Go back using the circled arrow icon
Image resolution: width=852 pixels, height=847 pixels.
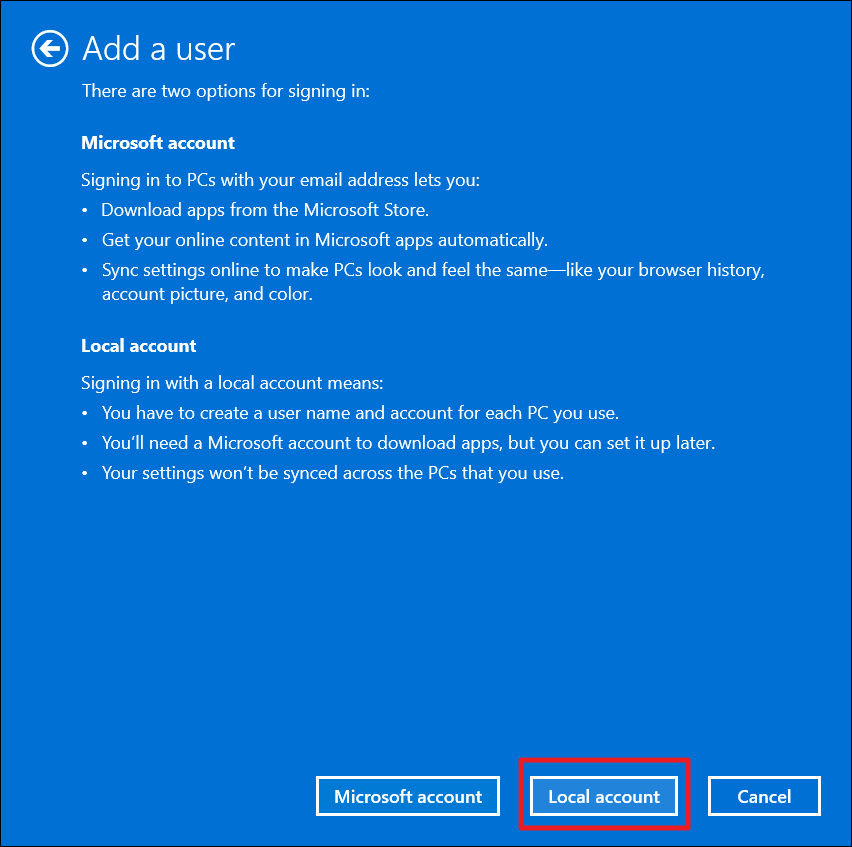click(x=50, y=48)
